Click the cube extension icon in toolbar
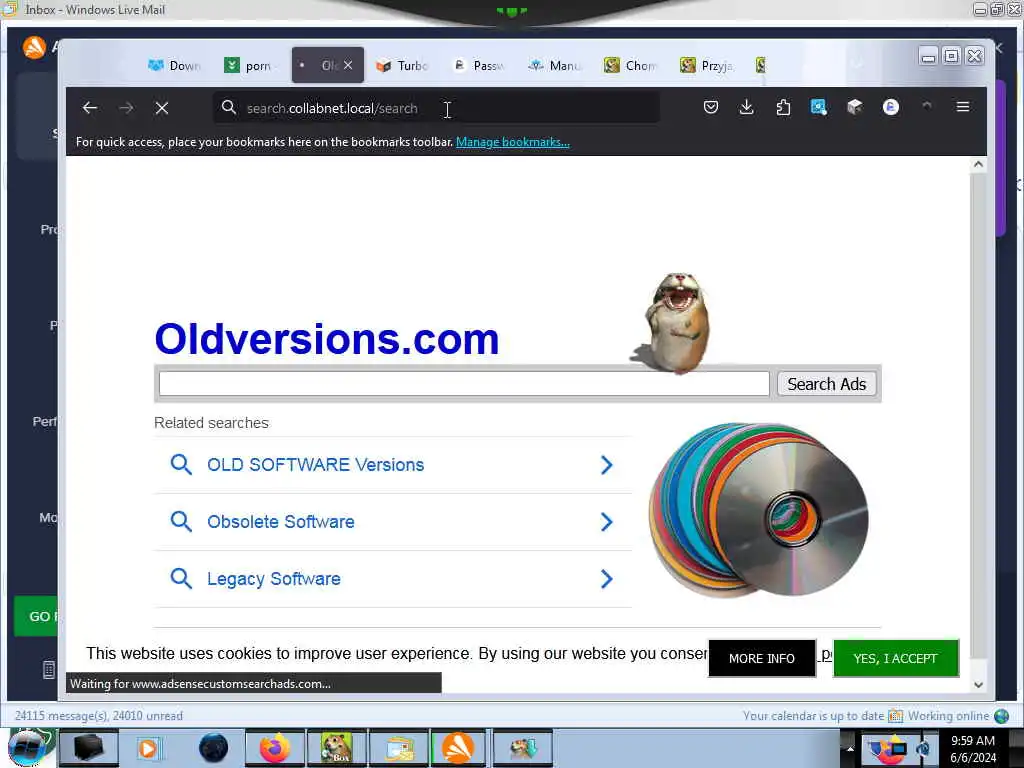 (854, 107)
